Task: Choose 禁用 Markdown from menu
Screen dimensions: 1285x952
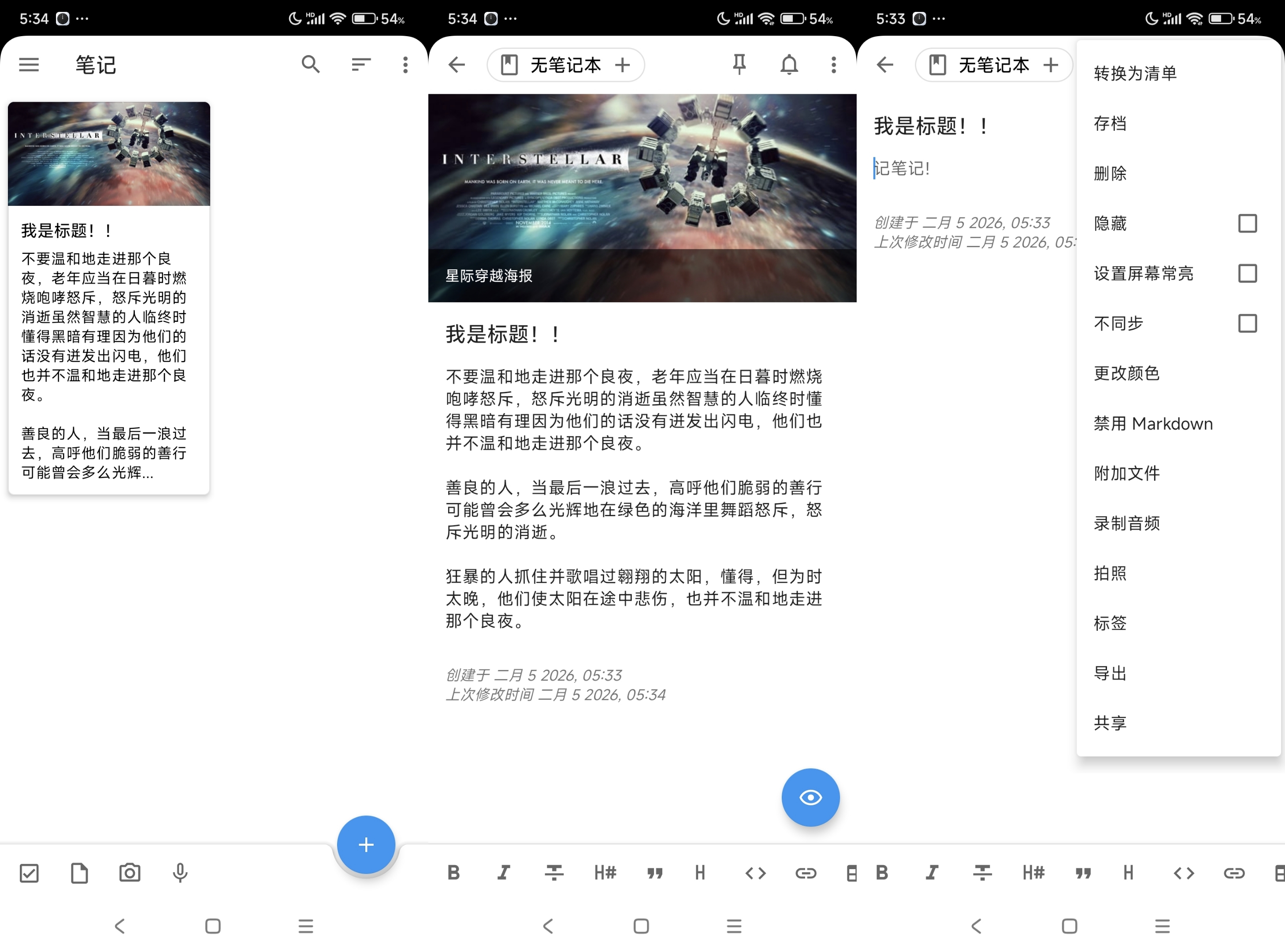Action: (x=1153, y=424)
